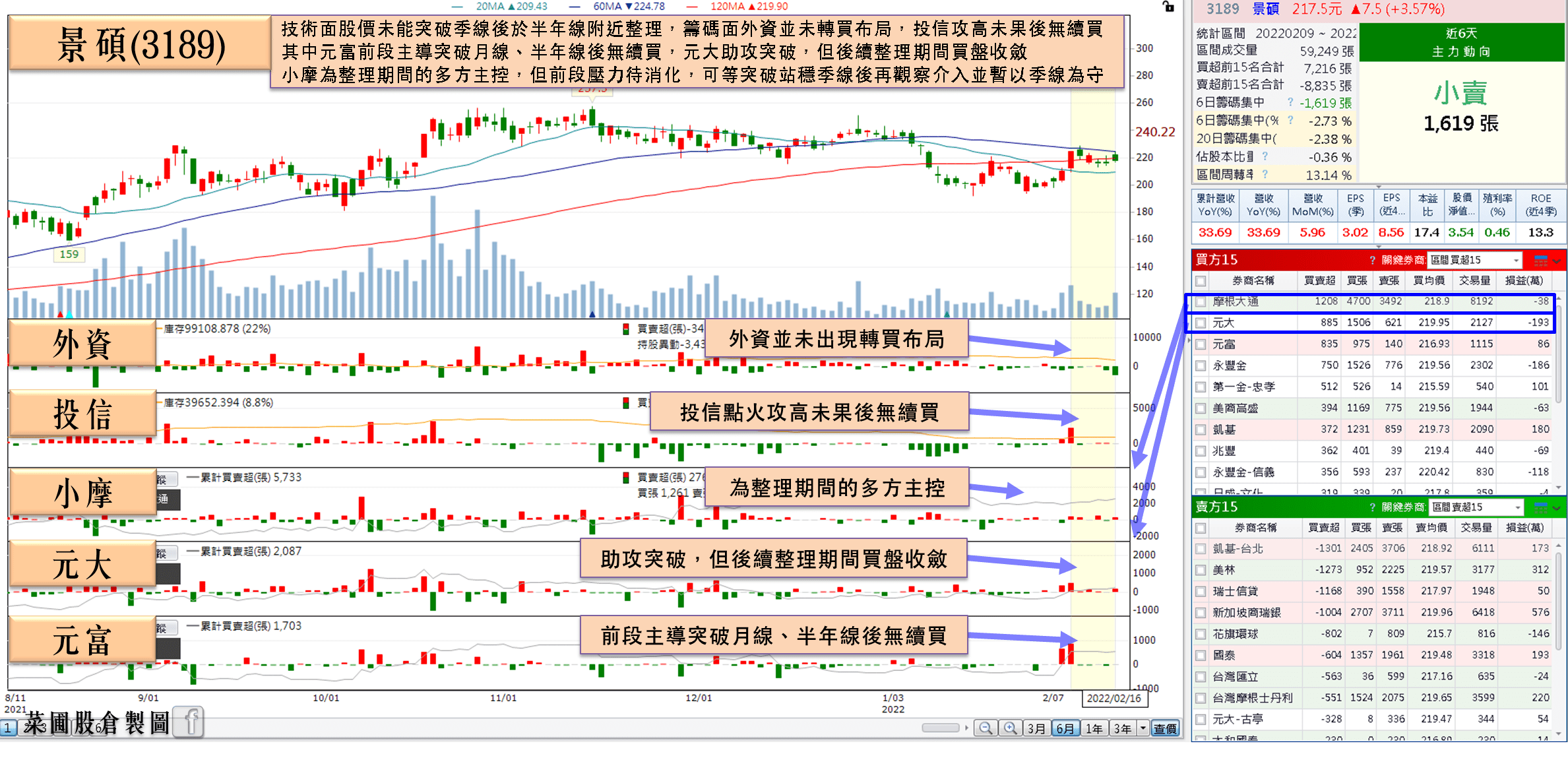Tick checkbox for 凱基-台北 seller row
The image size is (1568, 758).
coord(1201,549)
